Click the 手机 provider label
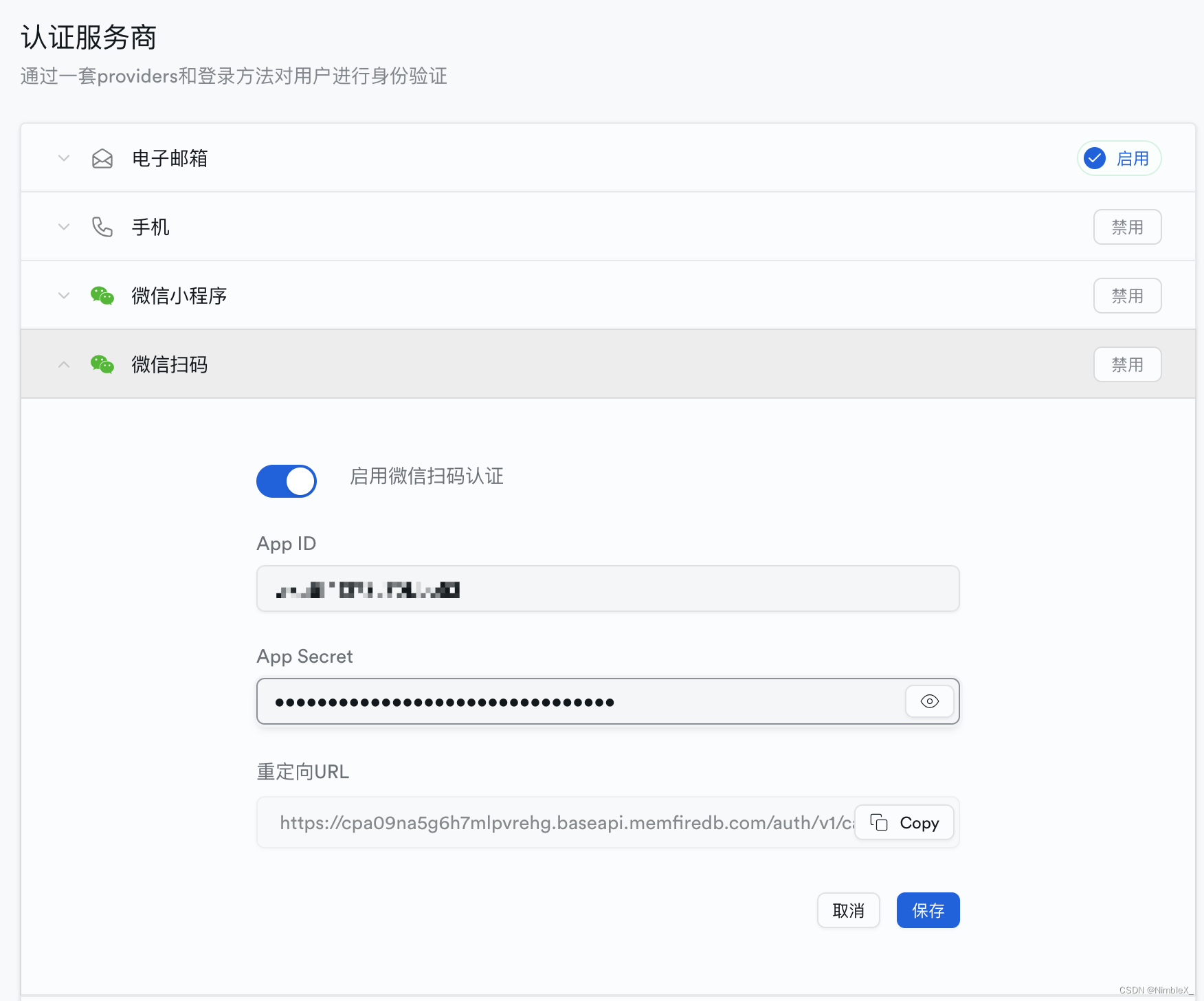This screenshot has width=1204, height=1001. [x=150, y=227]
